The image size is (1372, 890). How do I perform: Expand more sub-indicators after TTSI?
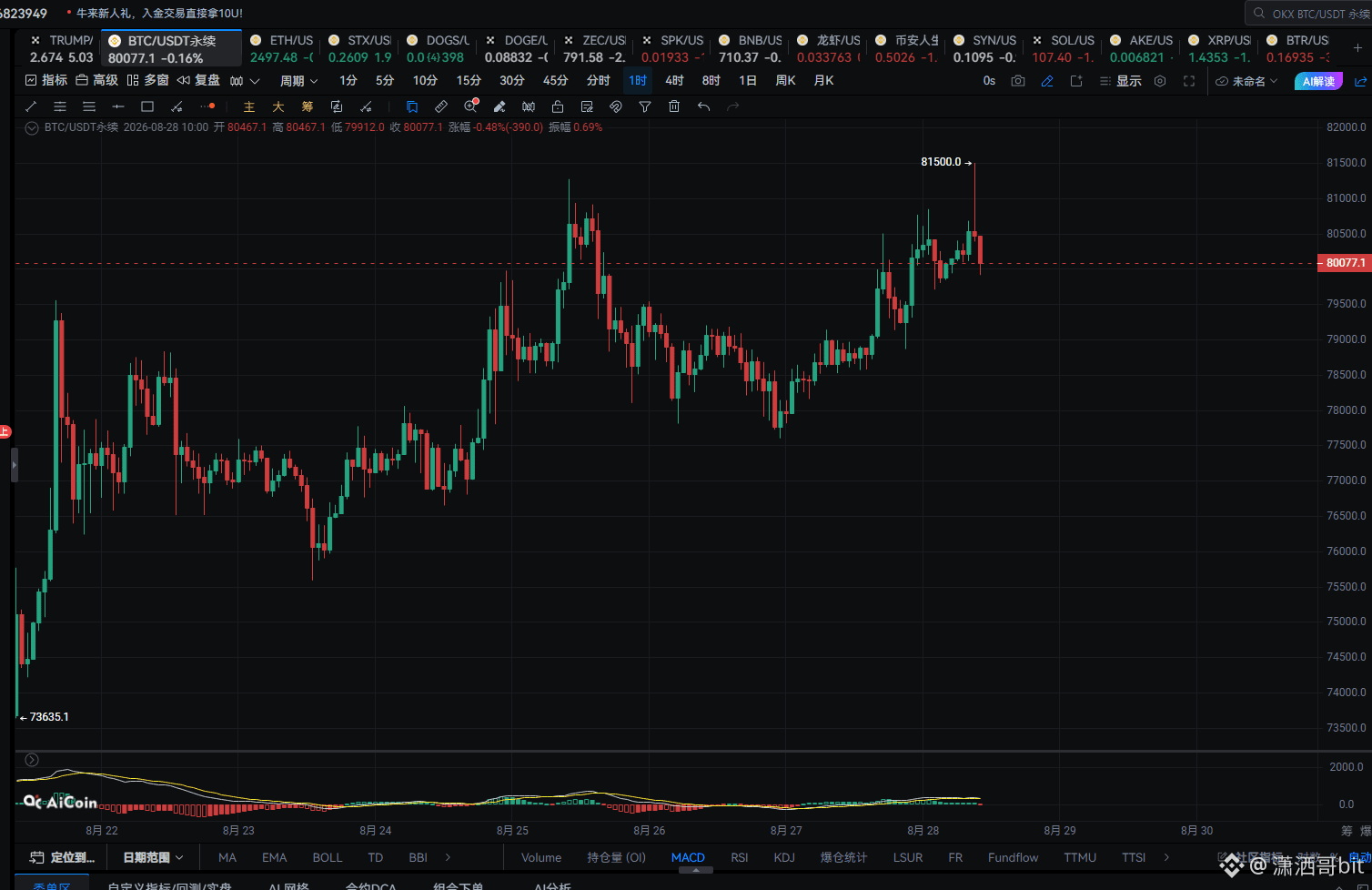(x=1166, y=857)
